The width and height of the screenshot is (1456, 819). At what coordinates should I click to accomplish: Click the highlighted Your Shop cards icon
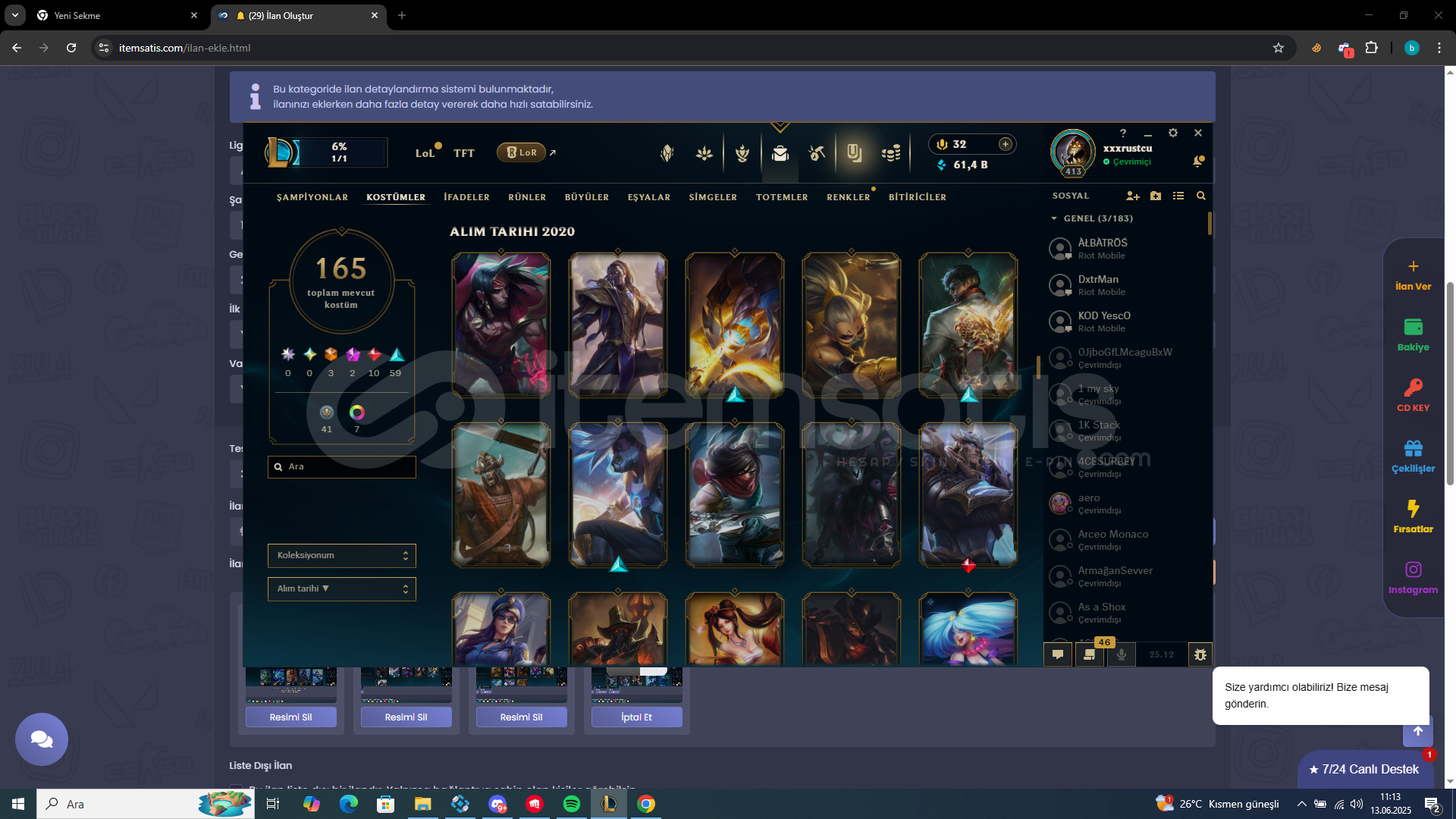coord(855,153)
